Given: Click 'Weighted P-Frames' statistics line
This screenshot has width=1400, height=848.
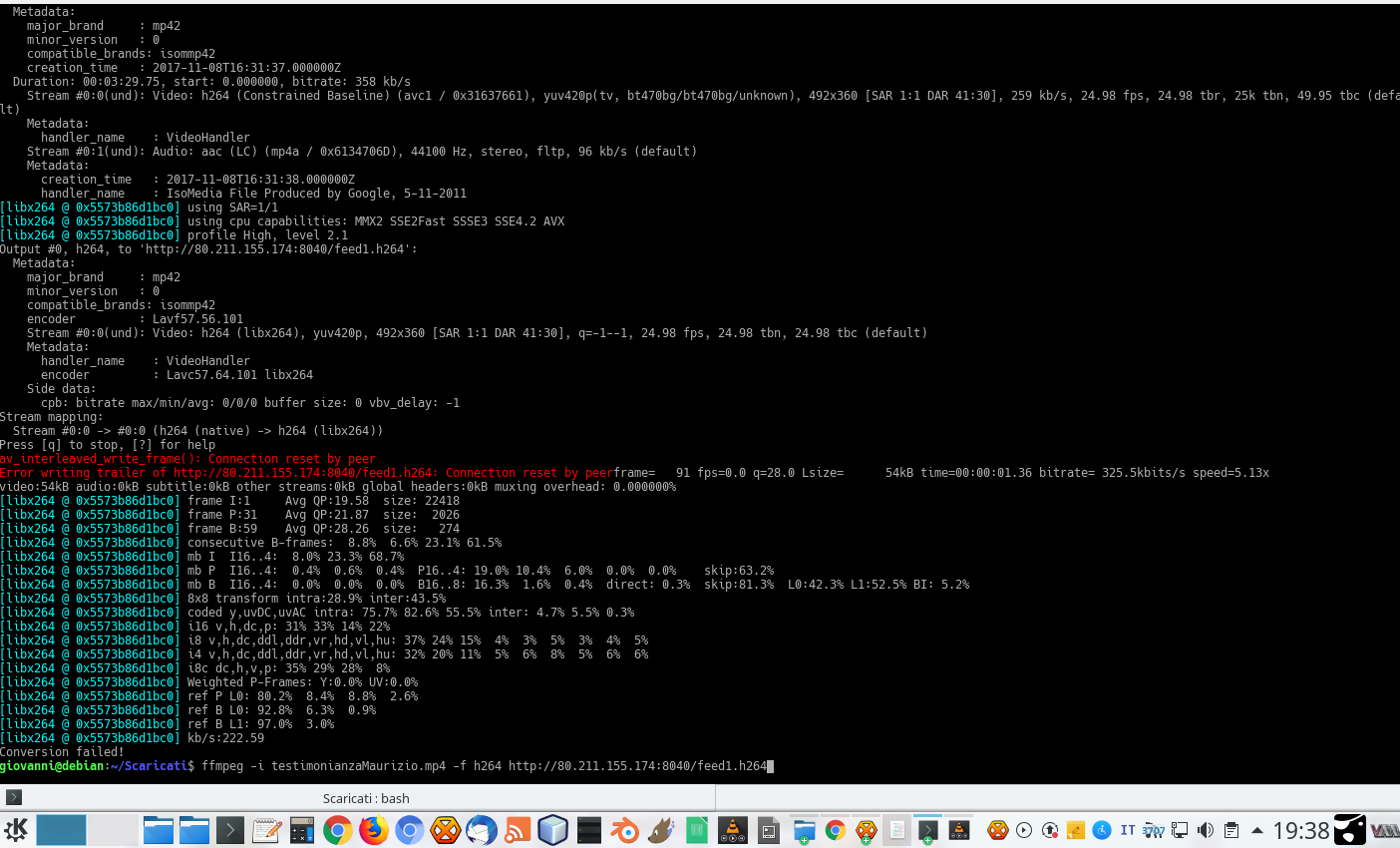Looking at the screenshot, I should [x=209, y=682].
